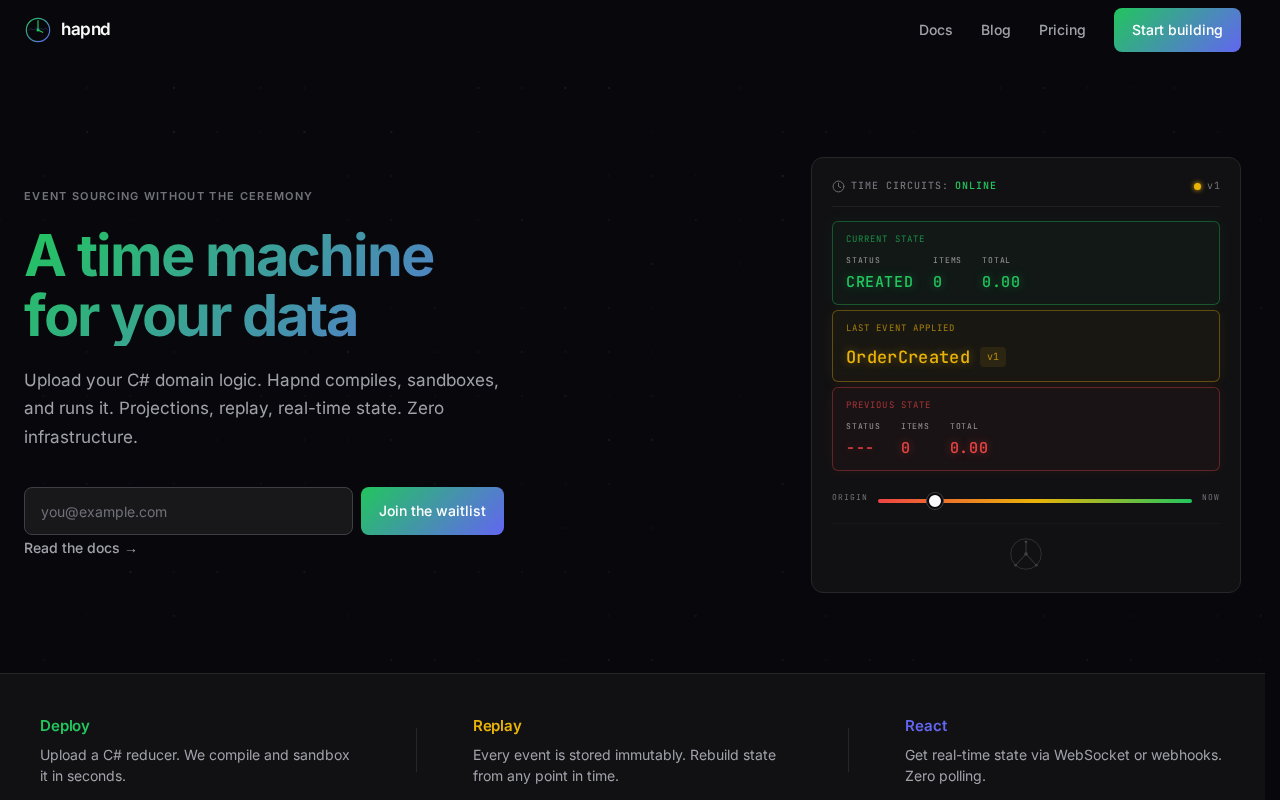Screen dimensions: 1280x800
Task: Click the Replay feature heading
Action: [497, 726]
